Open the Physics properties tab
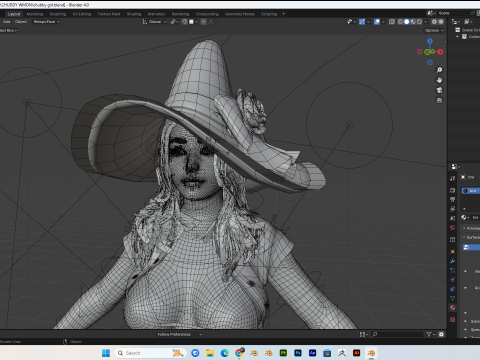 [x=452, y=280]
